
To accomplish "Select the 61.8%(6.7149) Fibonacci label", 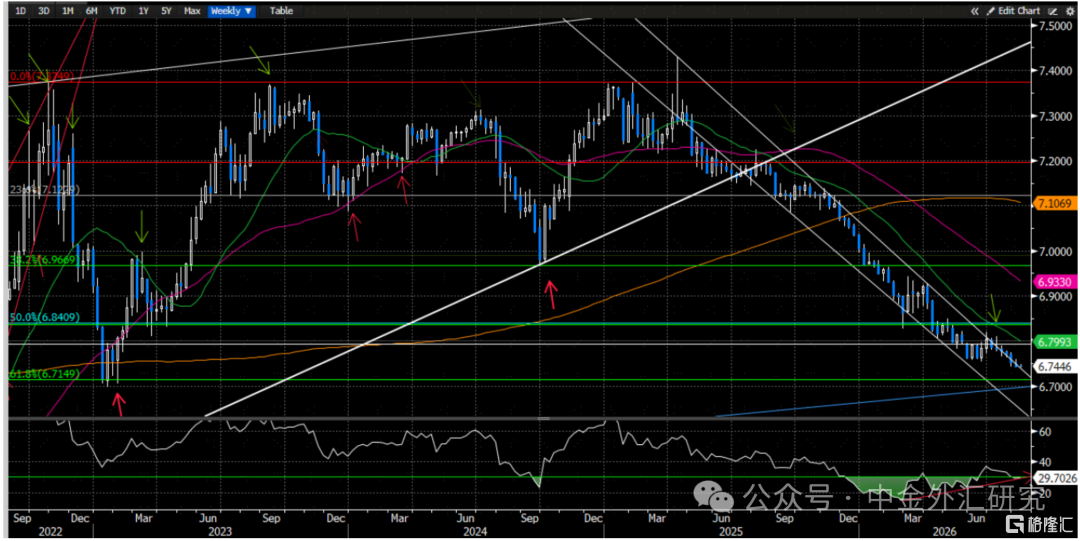I will 44,374.
